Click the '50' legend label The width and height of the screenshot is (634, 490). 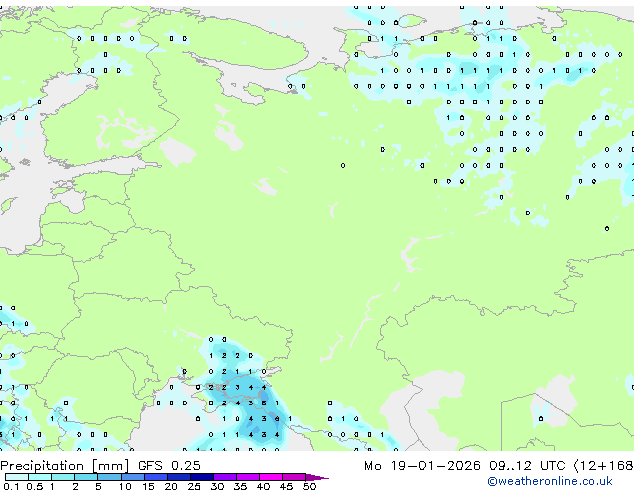[x=309, y=486]
